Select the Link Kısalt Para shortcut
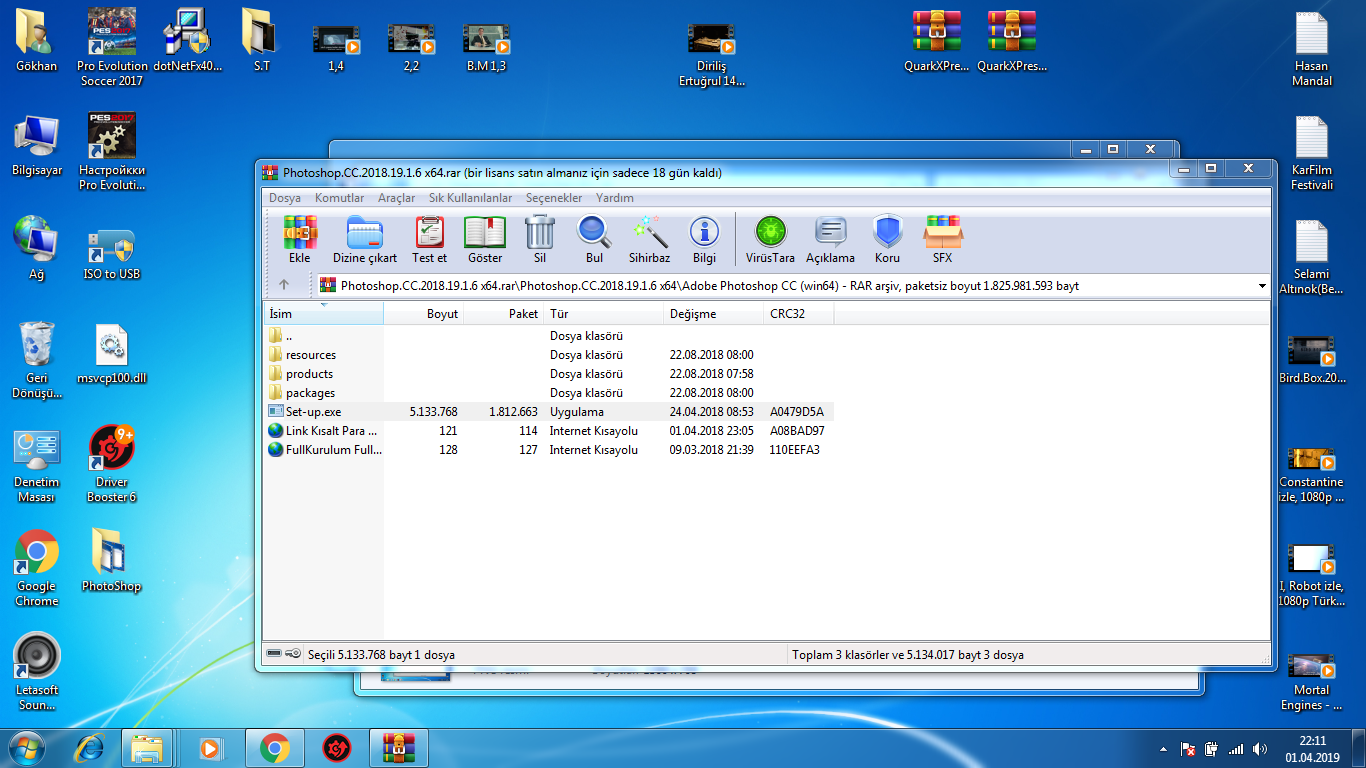This screenshot has width=1366, height=768. pos(549,431)
